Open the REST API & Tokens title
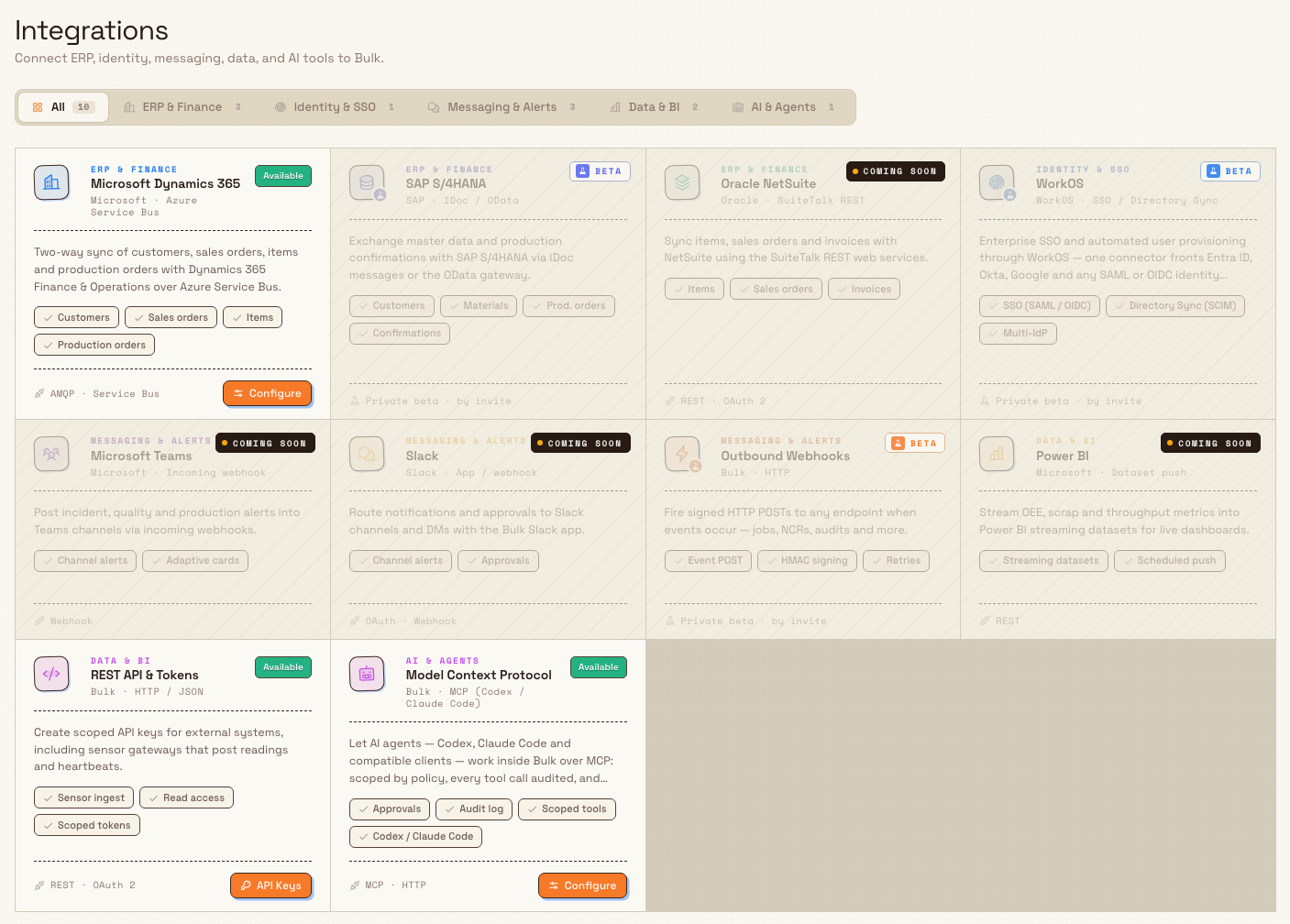This screenshot has height=924, width=1290. coord(145,676)
